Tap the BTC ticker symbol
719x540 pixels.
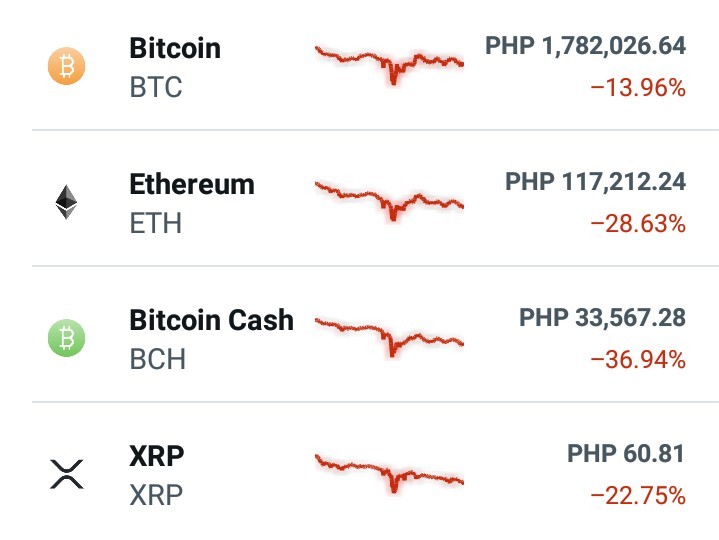156,87
